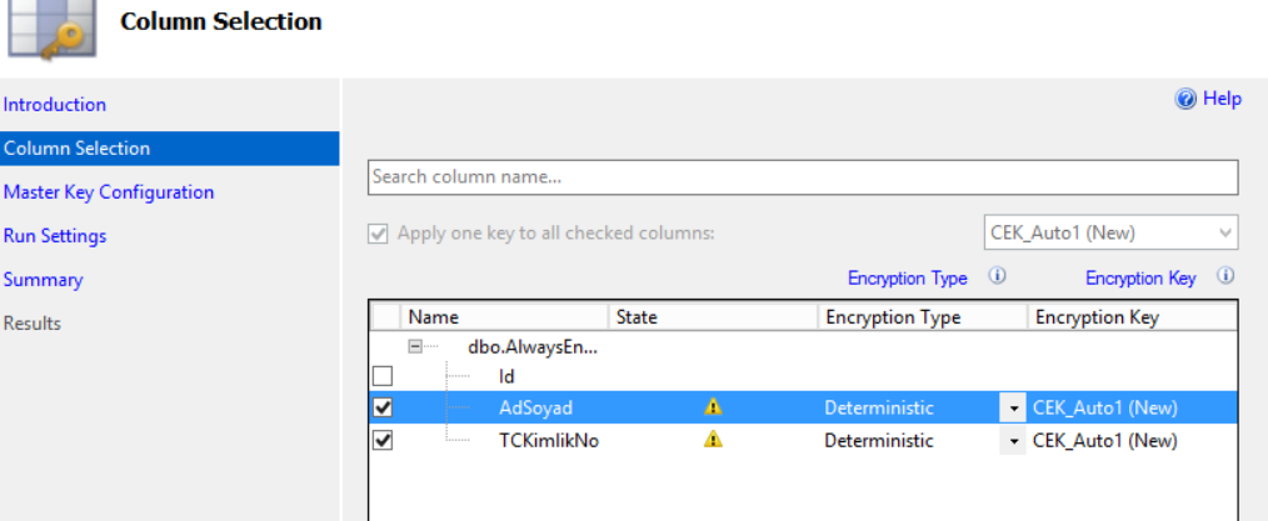Screen dimensions: 1268x521
Task: Open the Run Settings page
Action: coord(55,236)
